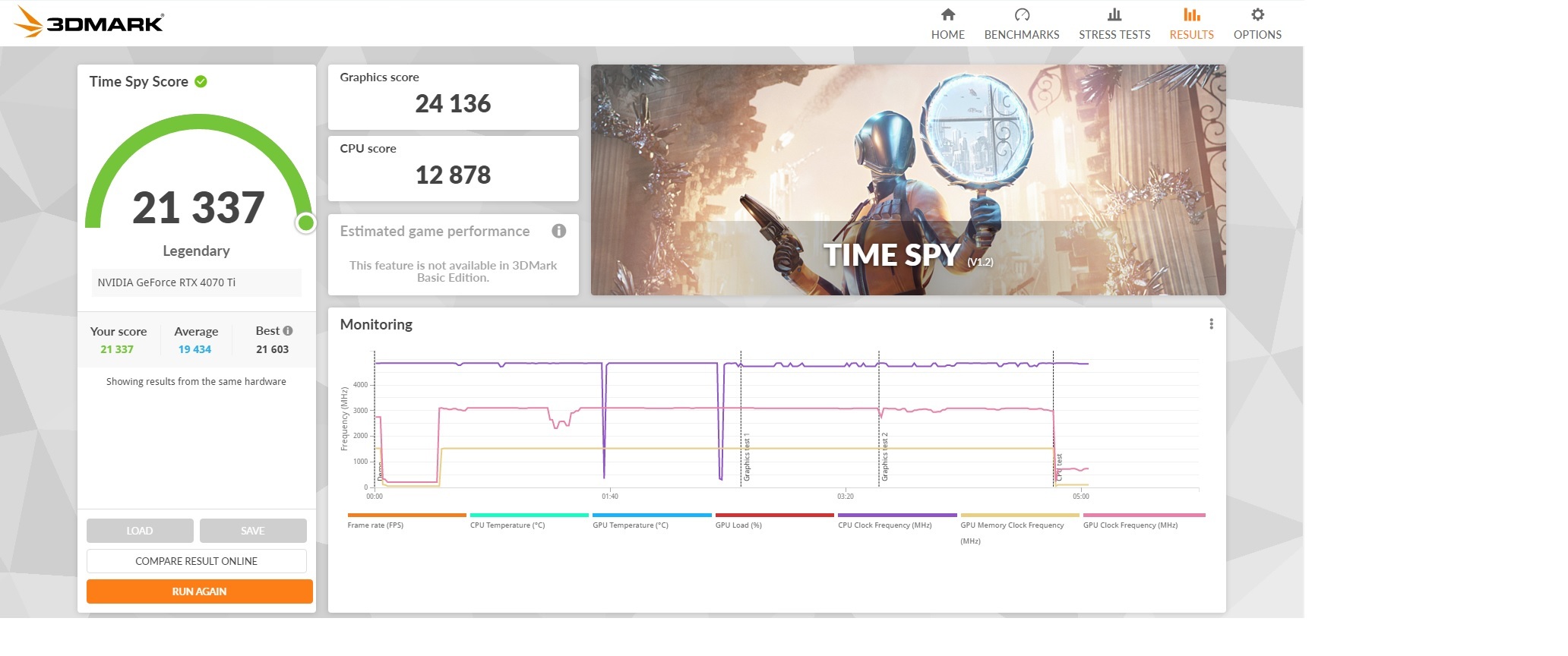Click the Time Spy Score heading
This screenshot has width=1568, height=656.
tap(139, 82)
